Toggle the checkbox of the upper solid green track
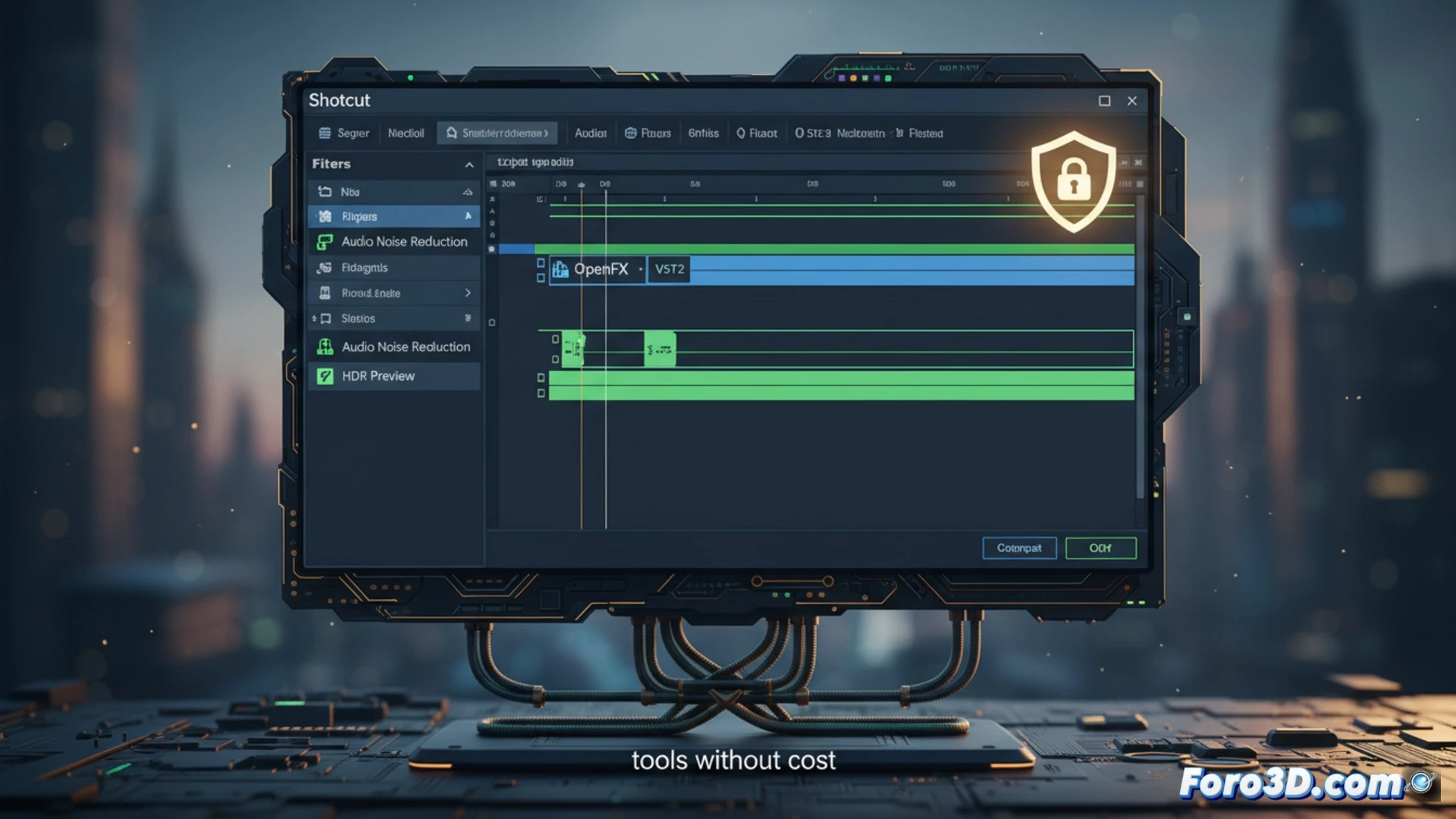The image size is (1456, 819). [x=541, y=378]
